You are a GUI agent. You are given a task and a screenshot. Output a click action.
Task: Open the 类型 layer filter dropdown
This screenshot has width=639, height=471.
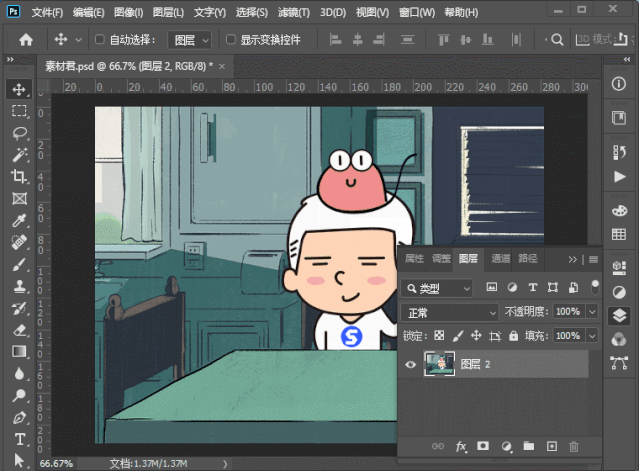point(436,288)
